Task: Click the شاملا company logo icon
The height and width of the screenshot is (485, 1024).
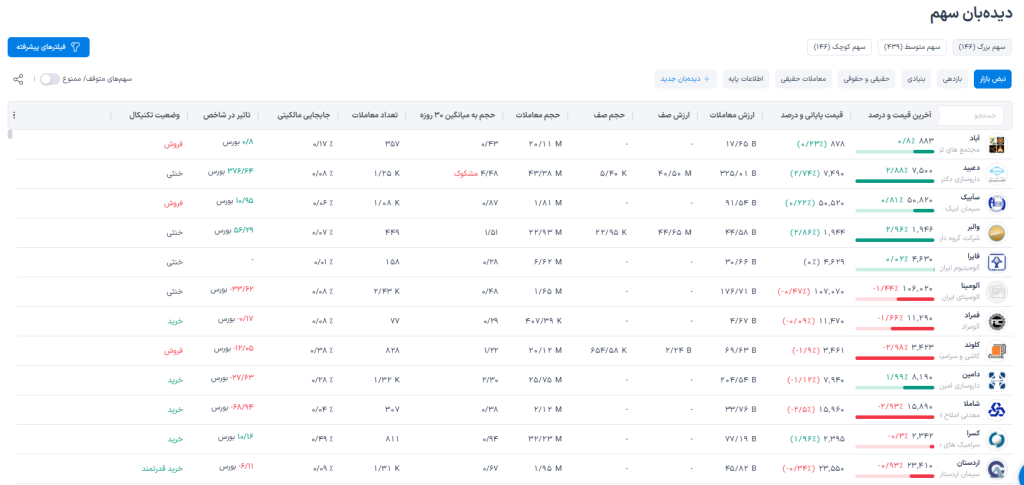Action: pos(996,410)
